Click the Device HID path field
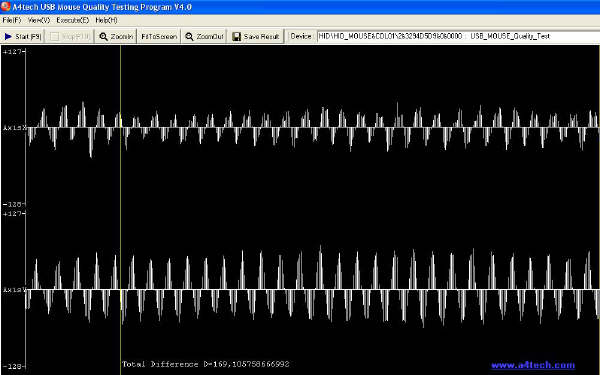 coord(458,36)
